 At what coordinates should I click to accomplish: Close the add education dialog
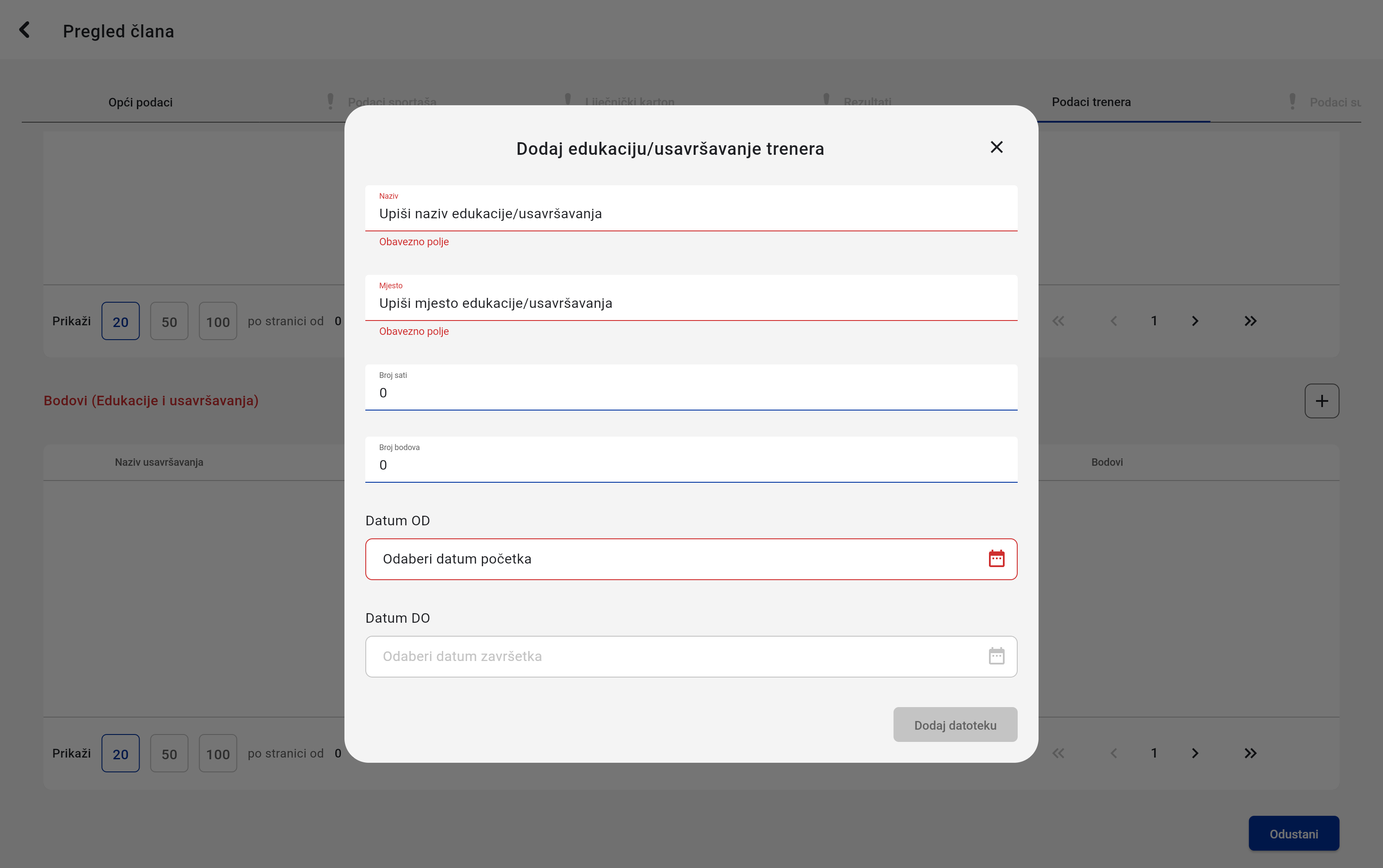tap(996, 147)
